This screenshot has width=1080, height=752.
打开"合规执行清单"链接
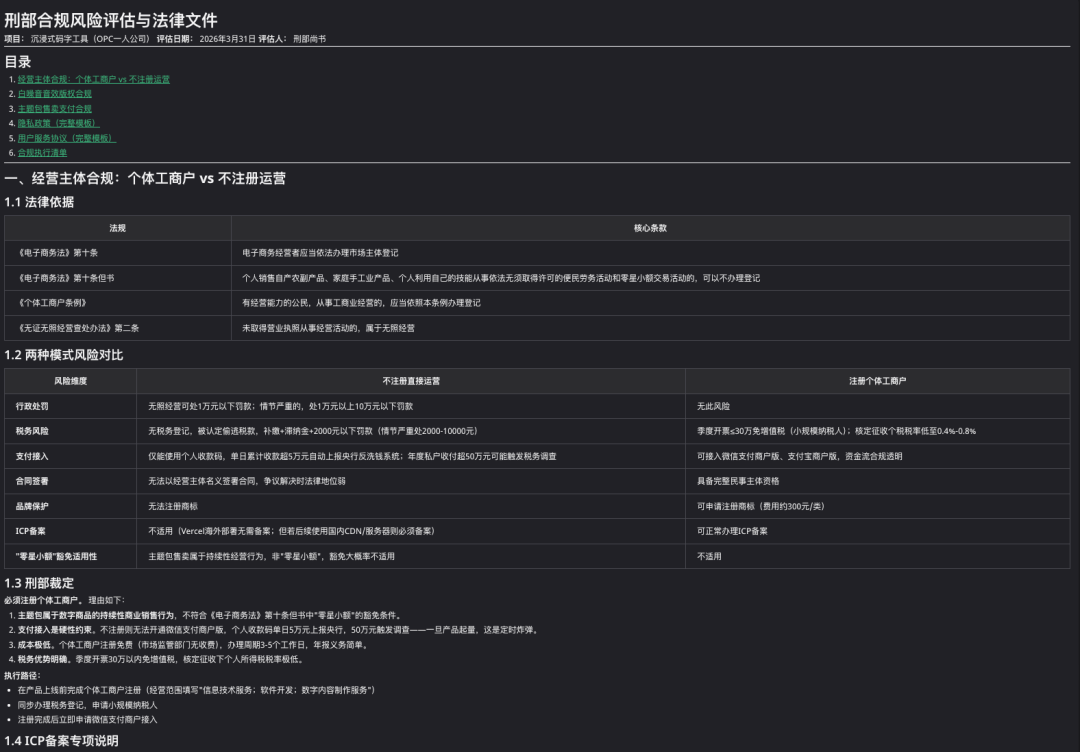tap(42, 151)
